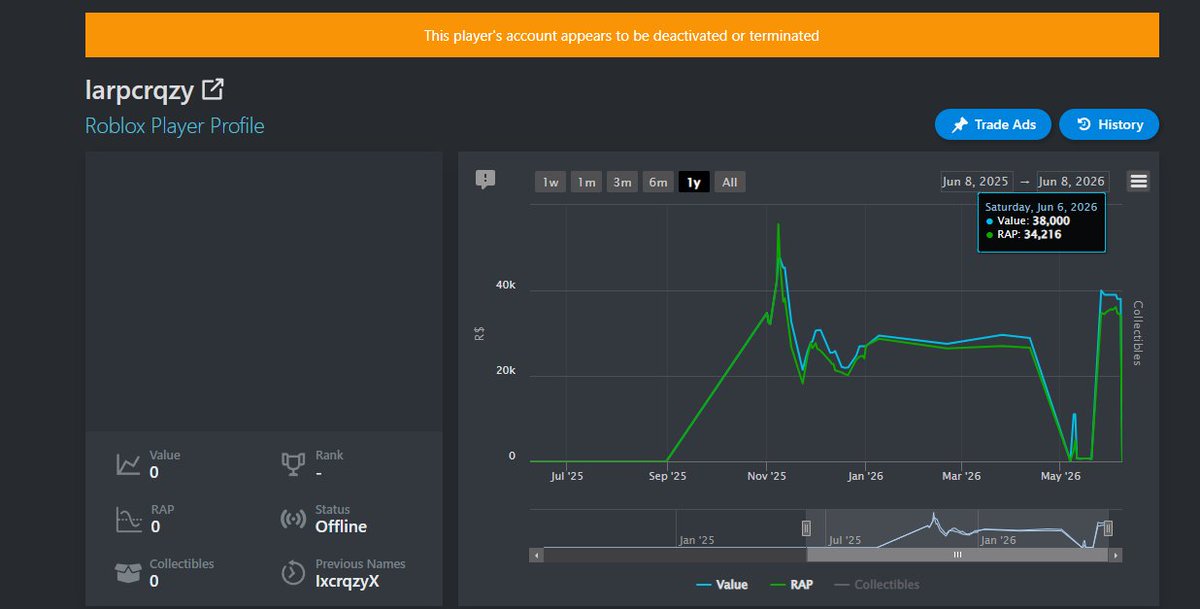Select the 1m chart range

(586, 182)
